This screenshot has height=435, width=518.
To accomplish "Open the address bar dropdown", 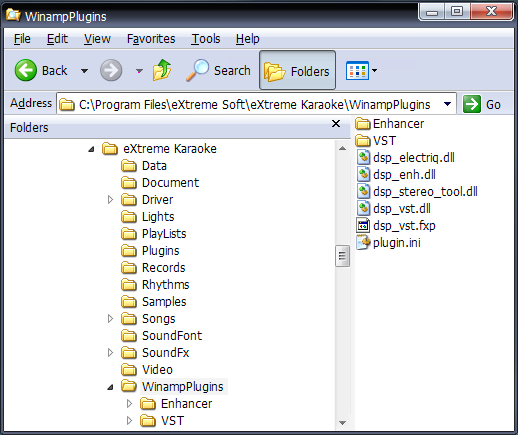I will (x=448, y=104).
